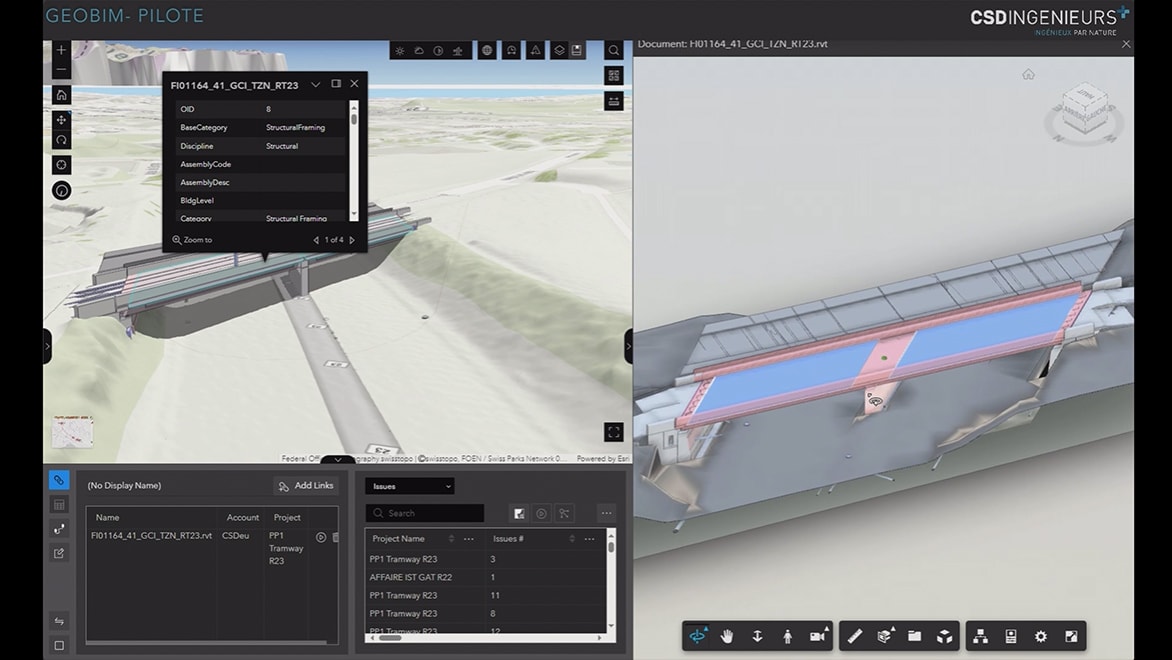
Task: Open the Issues dropdown
Action: point(409,486)
